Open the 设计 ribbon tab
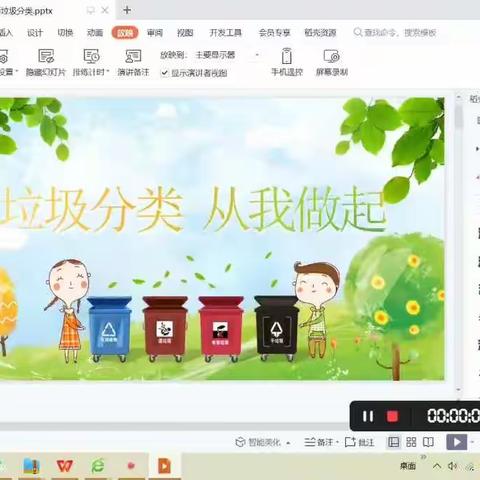This screenshot has height=480, width=480. tap(35, 33)
